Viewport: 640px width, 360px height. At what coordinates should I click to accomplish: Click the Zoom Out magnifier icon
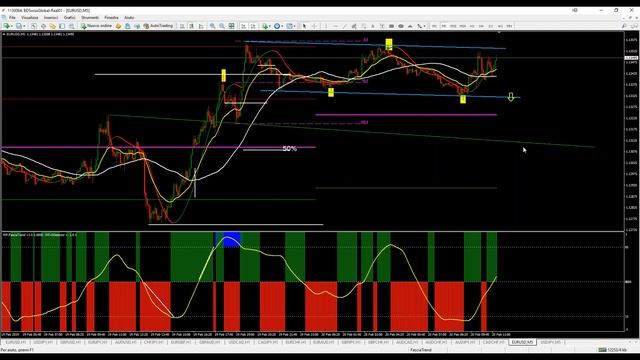click(x=222, y=26)
